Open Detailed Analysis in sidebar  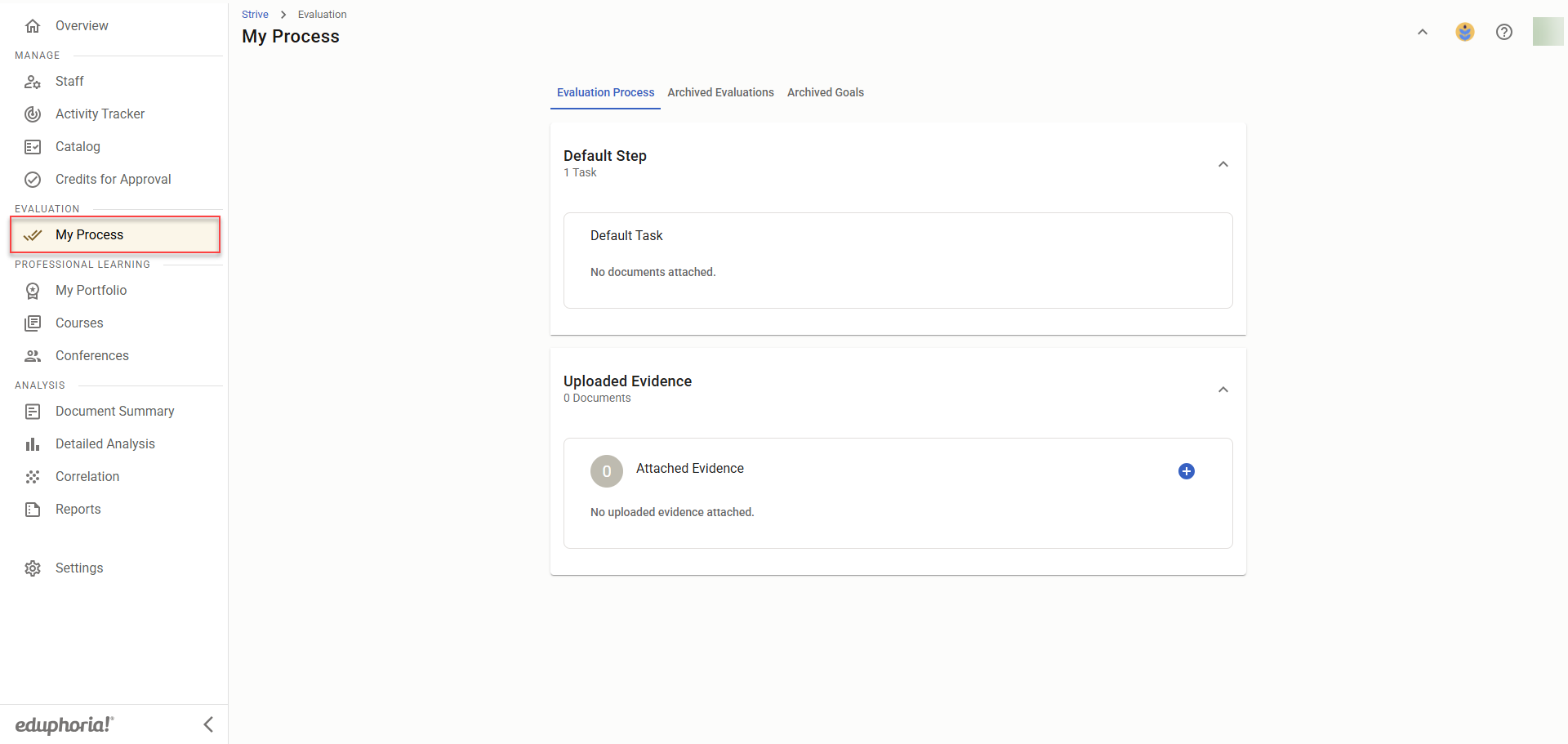pos(105,444)
